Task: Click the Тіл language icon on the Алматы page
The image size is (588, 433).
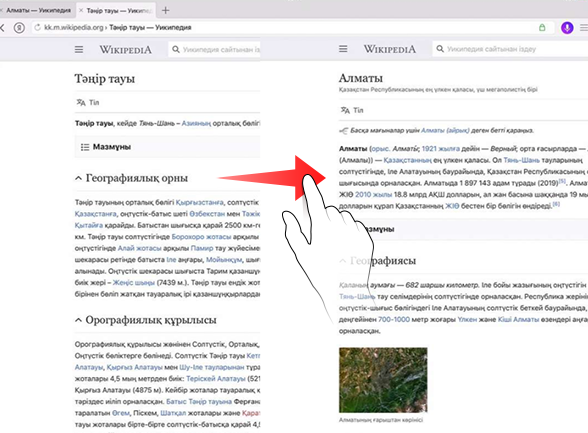Action: pos(345,110)
